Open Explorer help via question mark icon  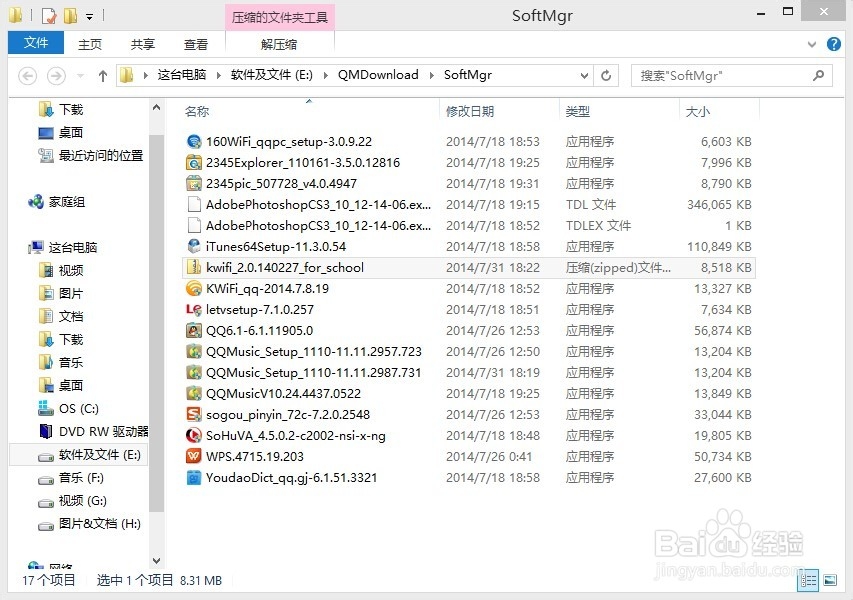(x=834, y=44)
